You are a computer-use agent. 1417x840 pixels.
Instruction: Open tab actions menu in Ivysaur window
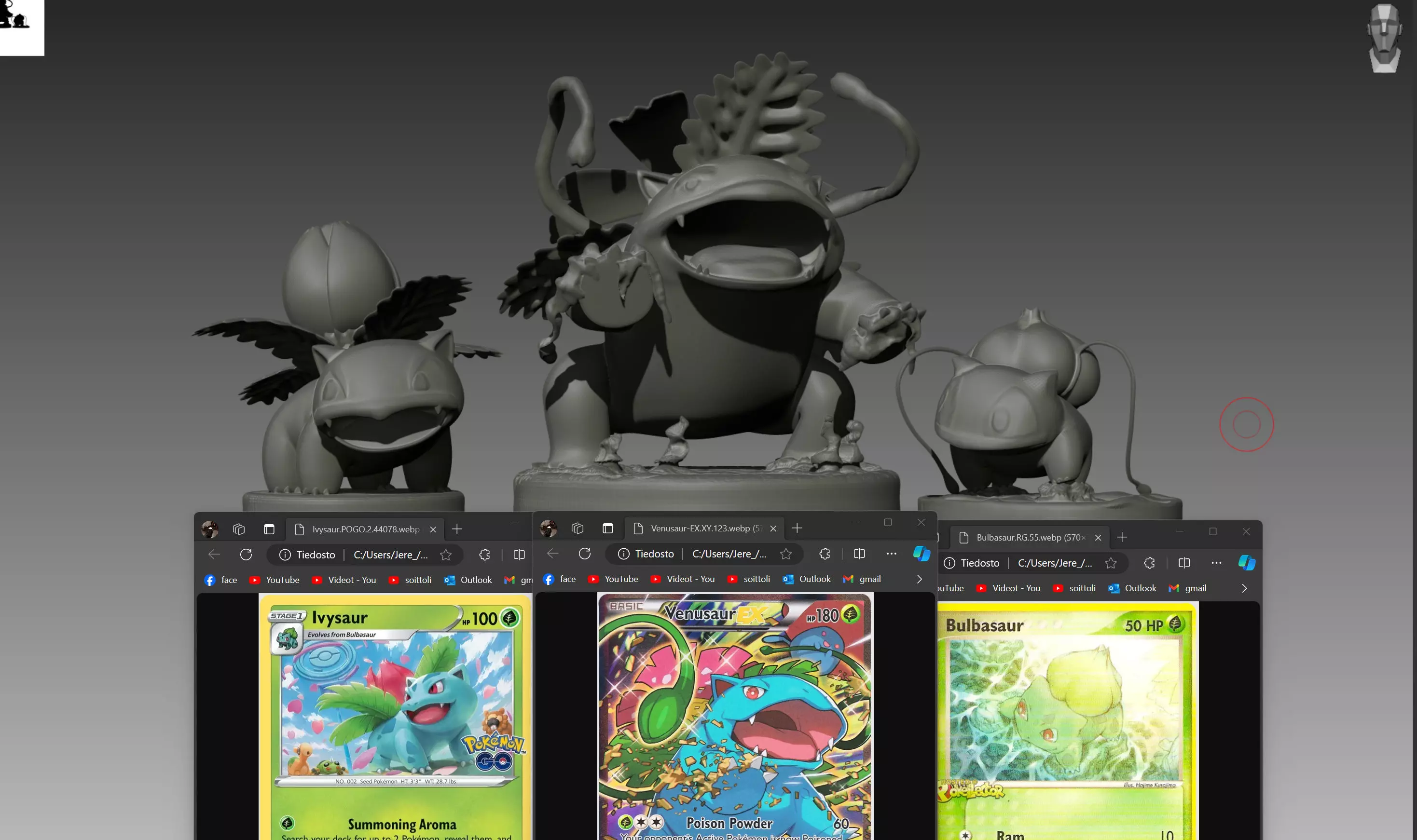pos(269,529)
